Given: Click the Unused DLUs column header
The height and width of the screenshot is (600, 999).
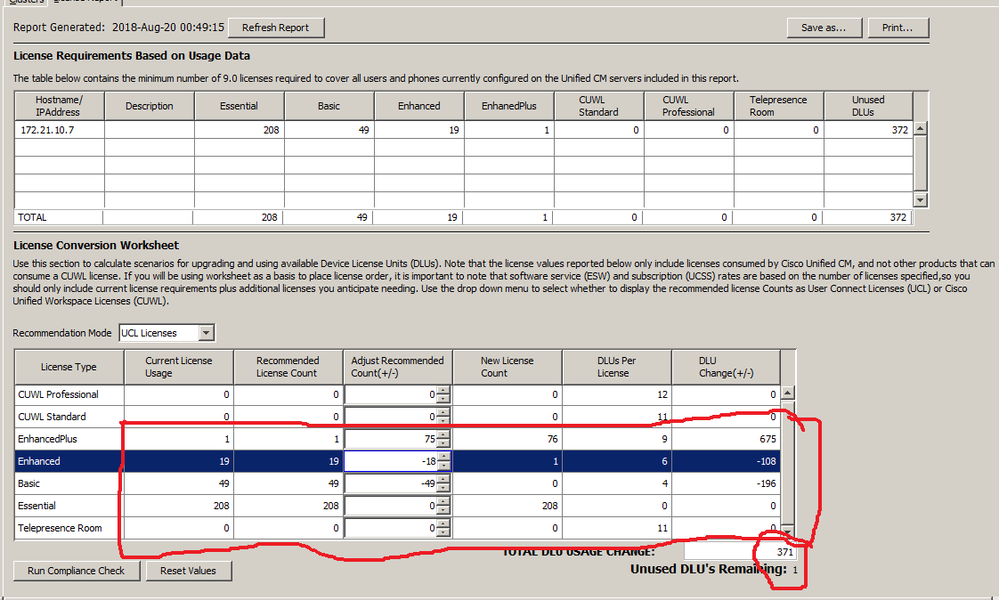Looking at the screenshot, I should 868,106.
